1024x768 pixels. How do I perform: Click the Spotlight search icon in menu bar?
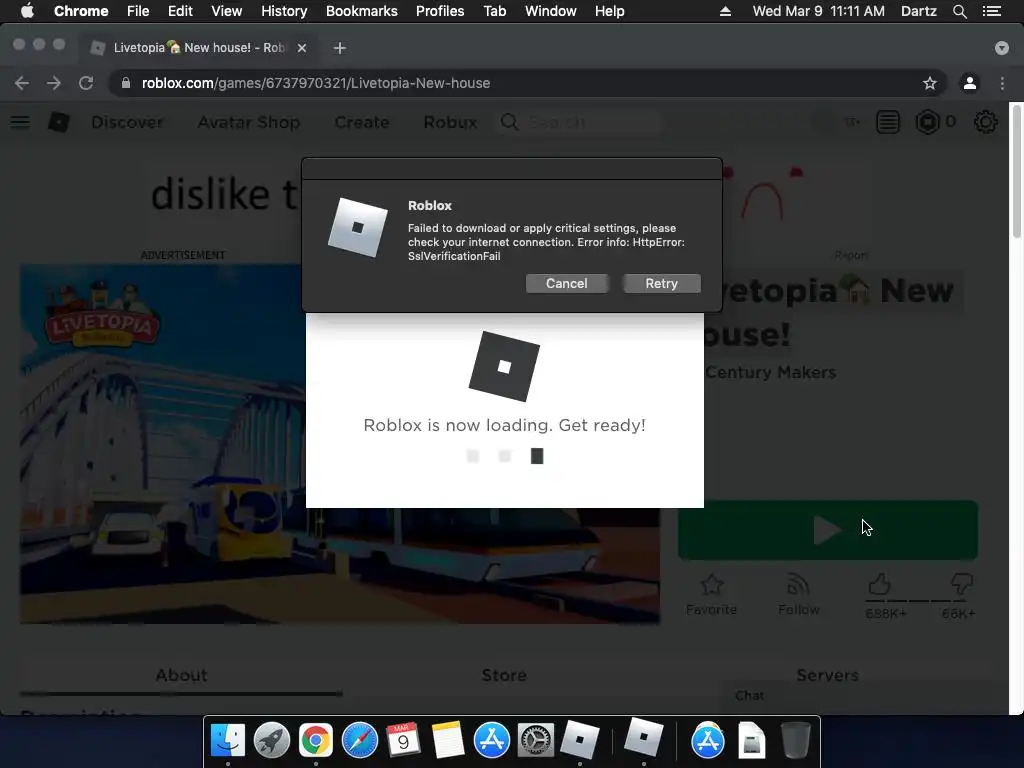(959, 11)
